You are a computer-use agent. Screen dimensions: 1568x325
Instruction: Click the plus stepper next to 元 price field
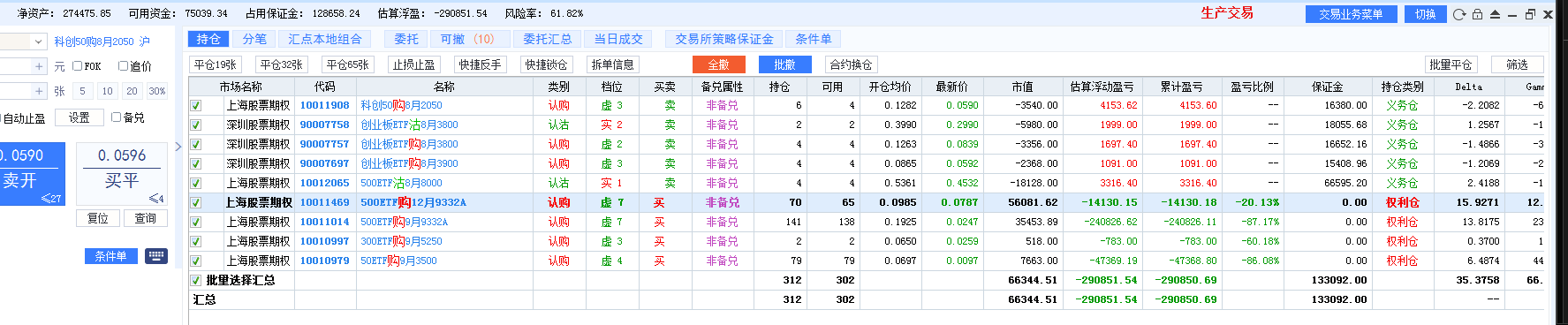[x=39, y=66]
